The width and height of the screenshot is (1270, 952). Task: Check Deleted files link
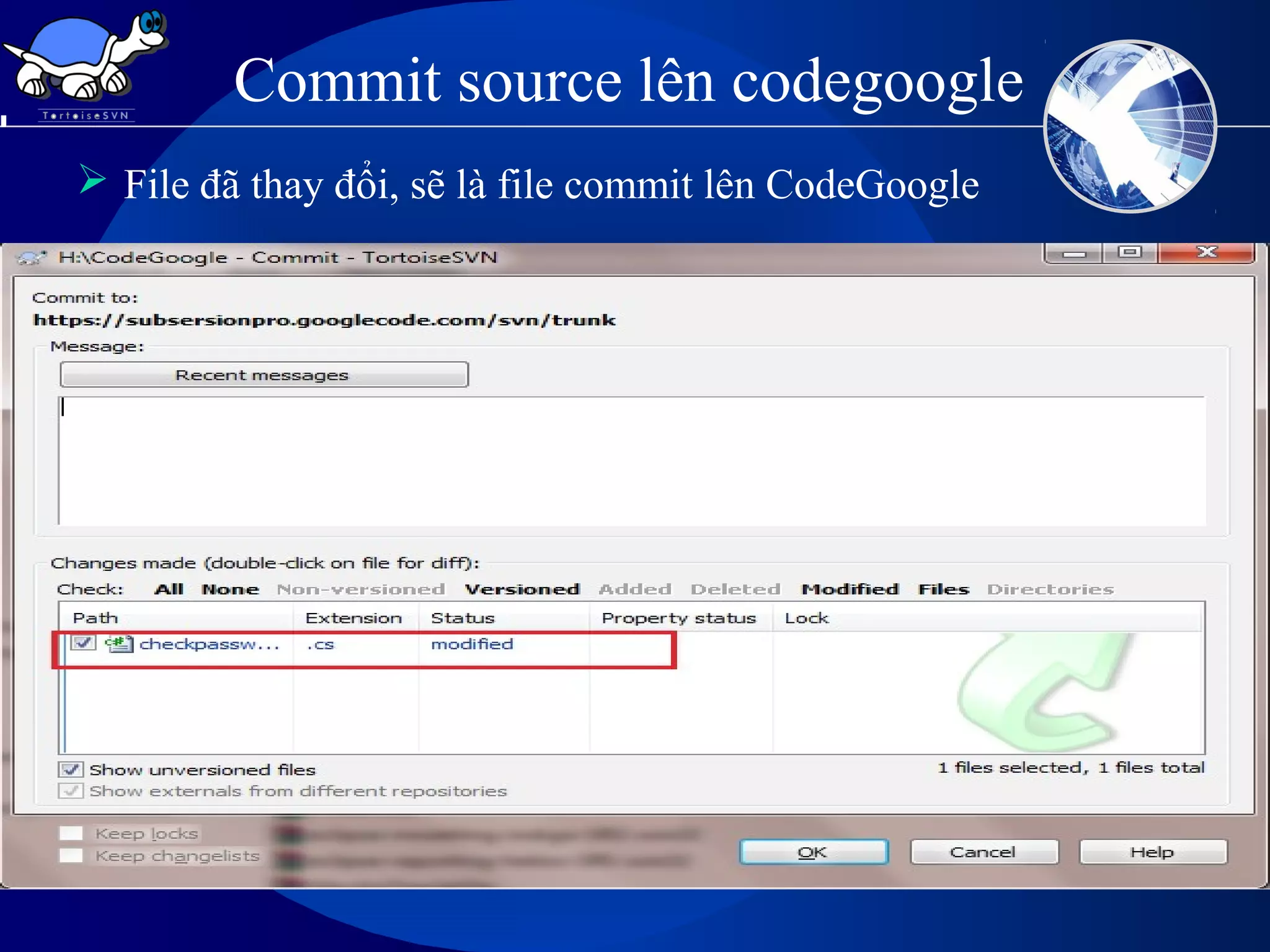coord(735,589)
